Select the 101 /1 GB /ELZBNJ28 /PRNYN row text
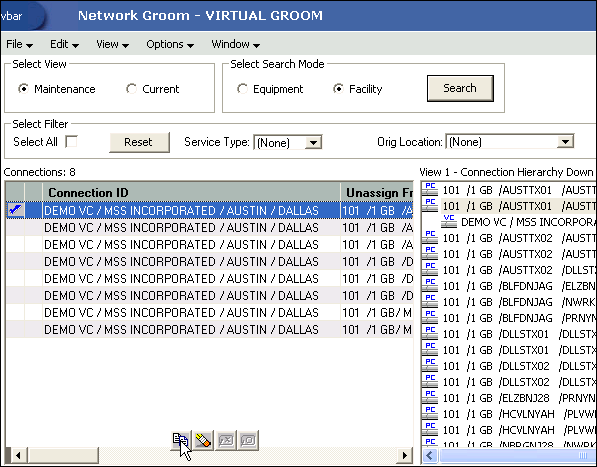This screenshot has width=597, height=467. 519,398
